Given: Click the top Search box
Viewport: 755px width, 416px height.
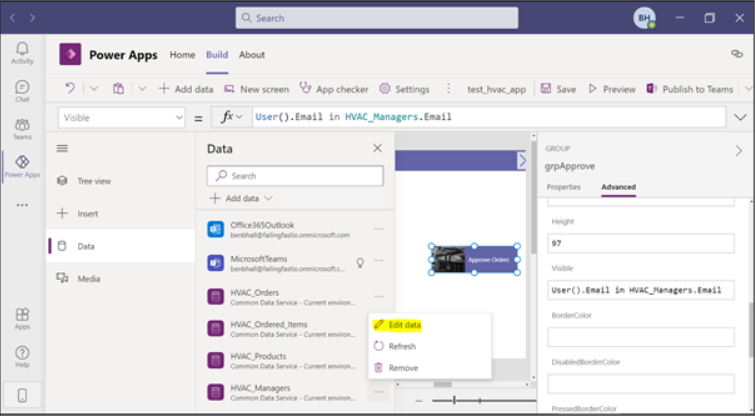Looking at the screenshot, I should pyautogui.click(x=377, y=18).
